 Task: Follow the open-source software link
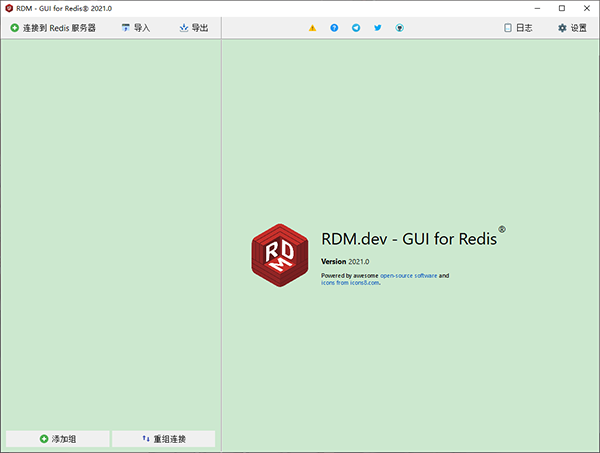pos(406,275)
